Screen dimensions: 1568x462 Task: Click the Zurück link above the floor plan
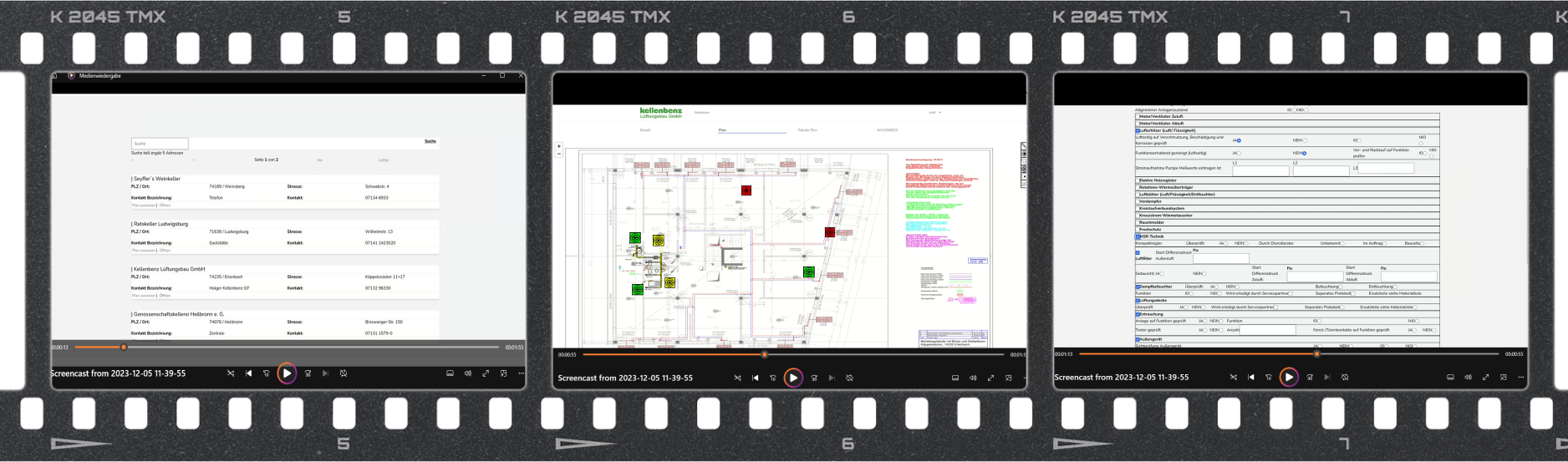pyautogui.click(x=644, y=130)
